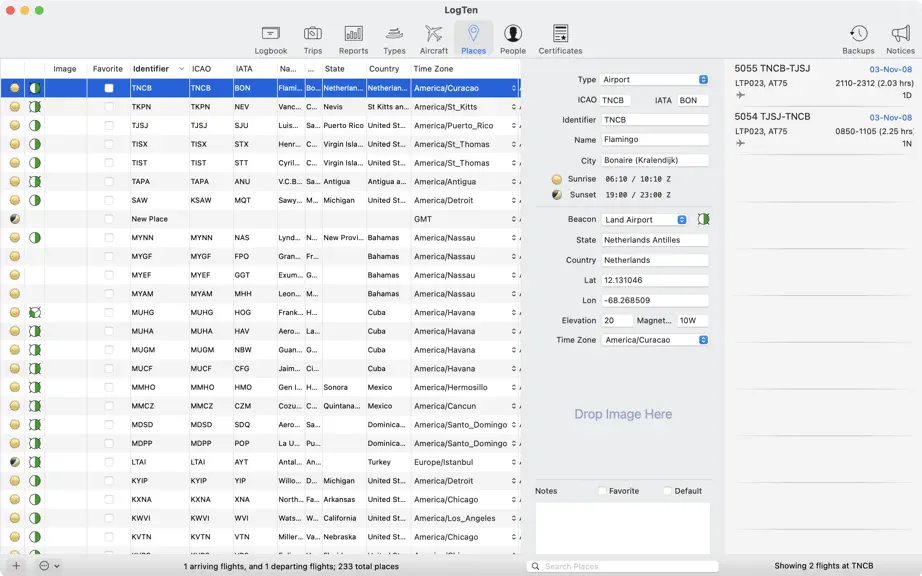The image size is (922, 576).
Task: Open the Reports section
Action: tap(353, 40)
